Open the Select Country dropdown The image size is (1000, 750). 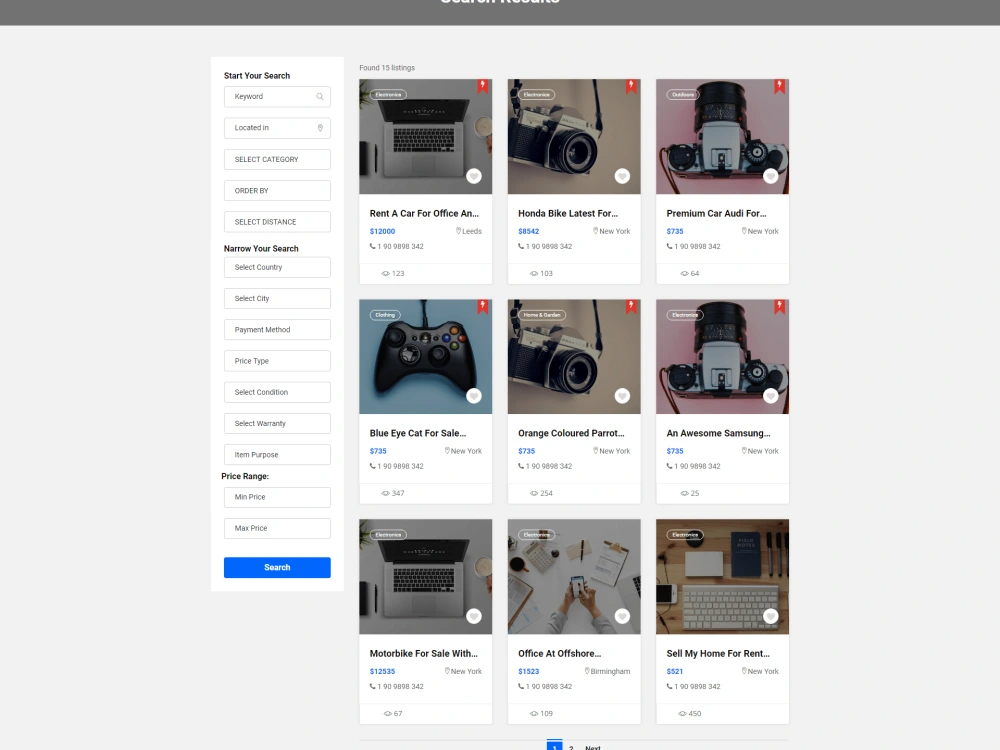pyautogui.click(x=277, y=267)
